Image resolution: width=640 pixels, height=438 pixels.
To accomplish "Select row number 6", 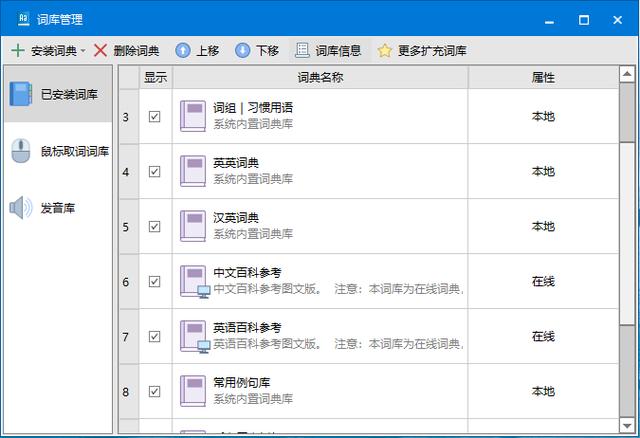I will (x=129, y=282).
